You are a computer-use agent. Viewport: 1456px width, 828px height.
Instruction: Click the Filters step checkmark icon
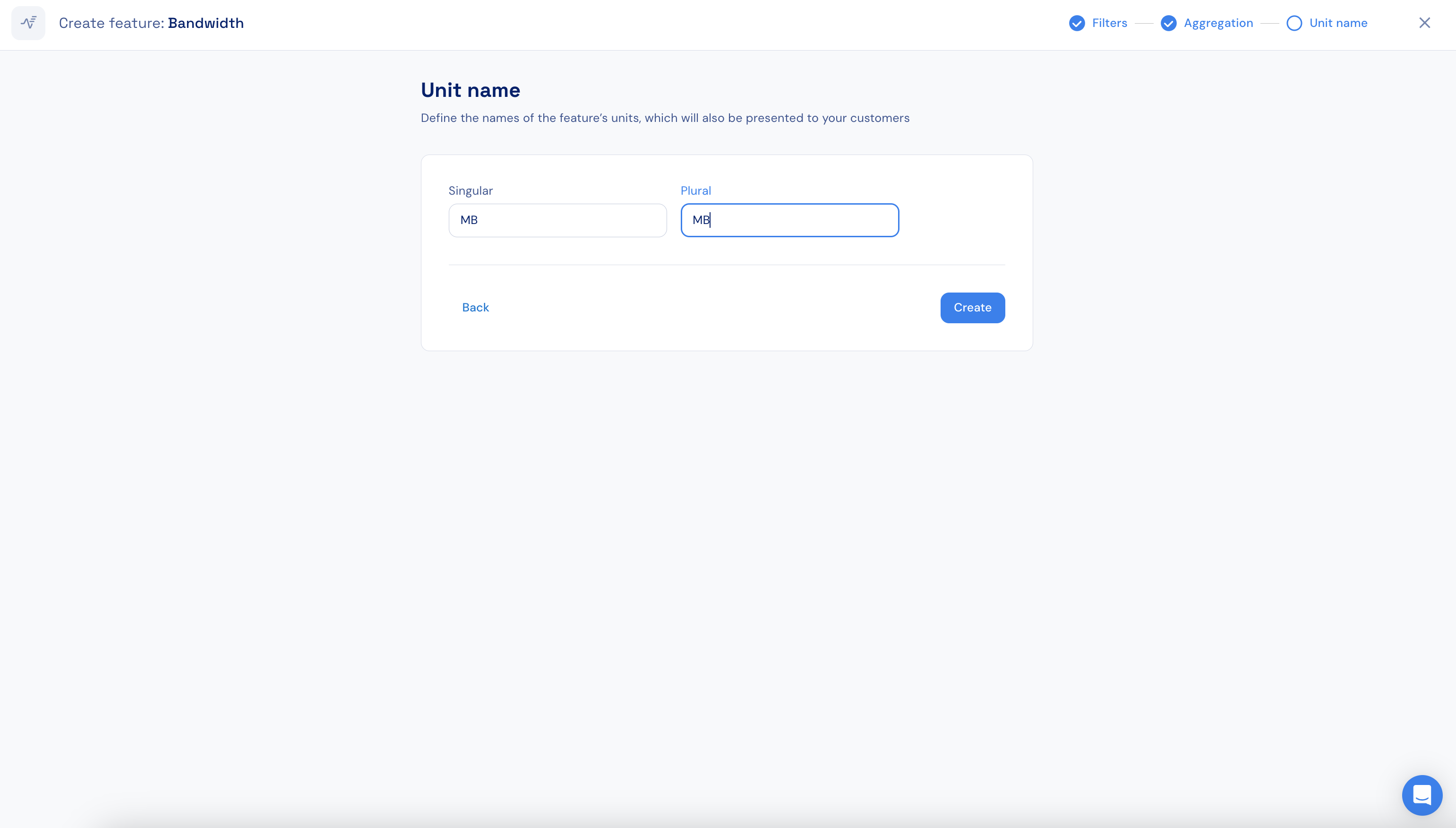[x=1076, y=23]
